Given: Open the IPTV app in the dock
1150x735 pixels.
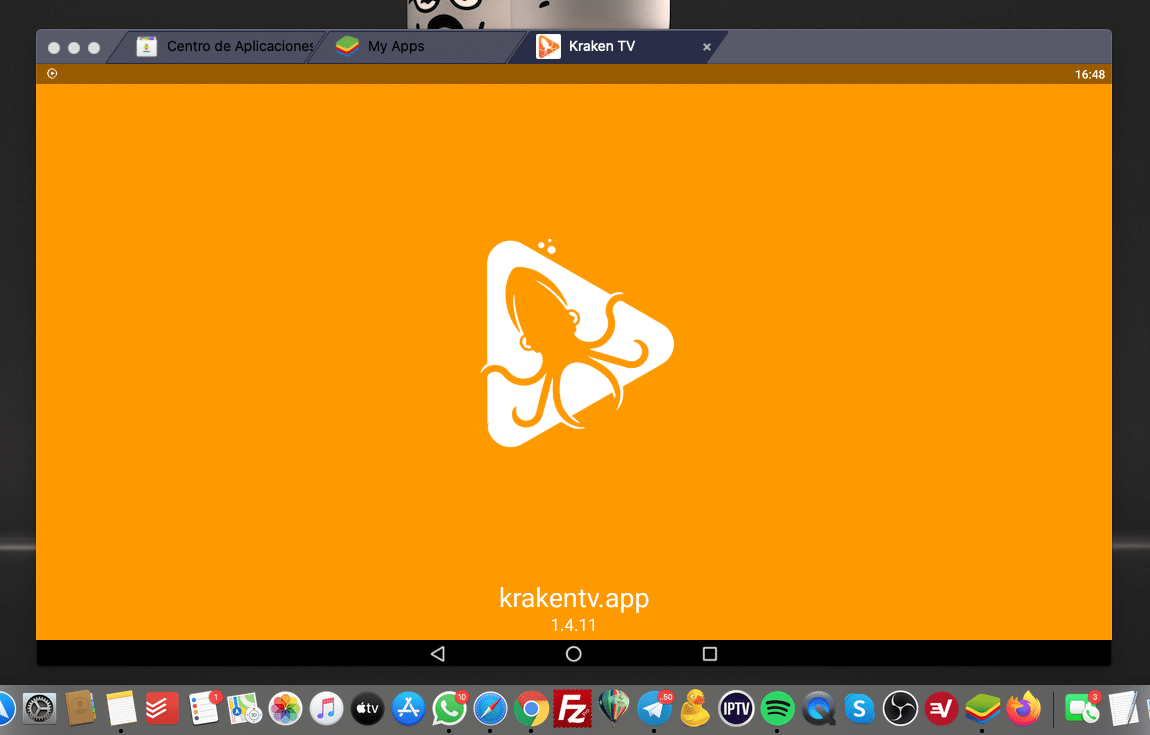Looking at the screenshot, I should (x=736, y=709).
